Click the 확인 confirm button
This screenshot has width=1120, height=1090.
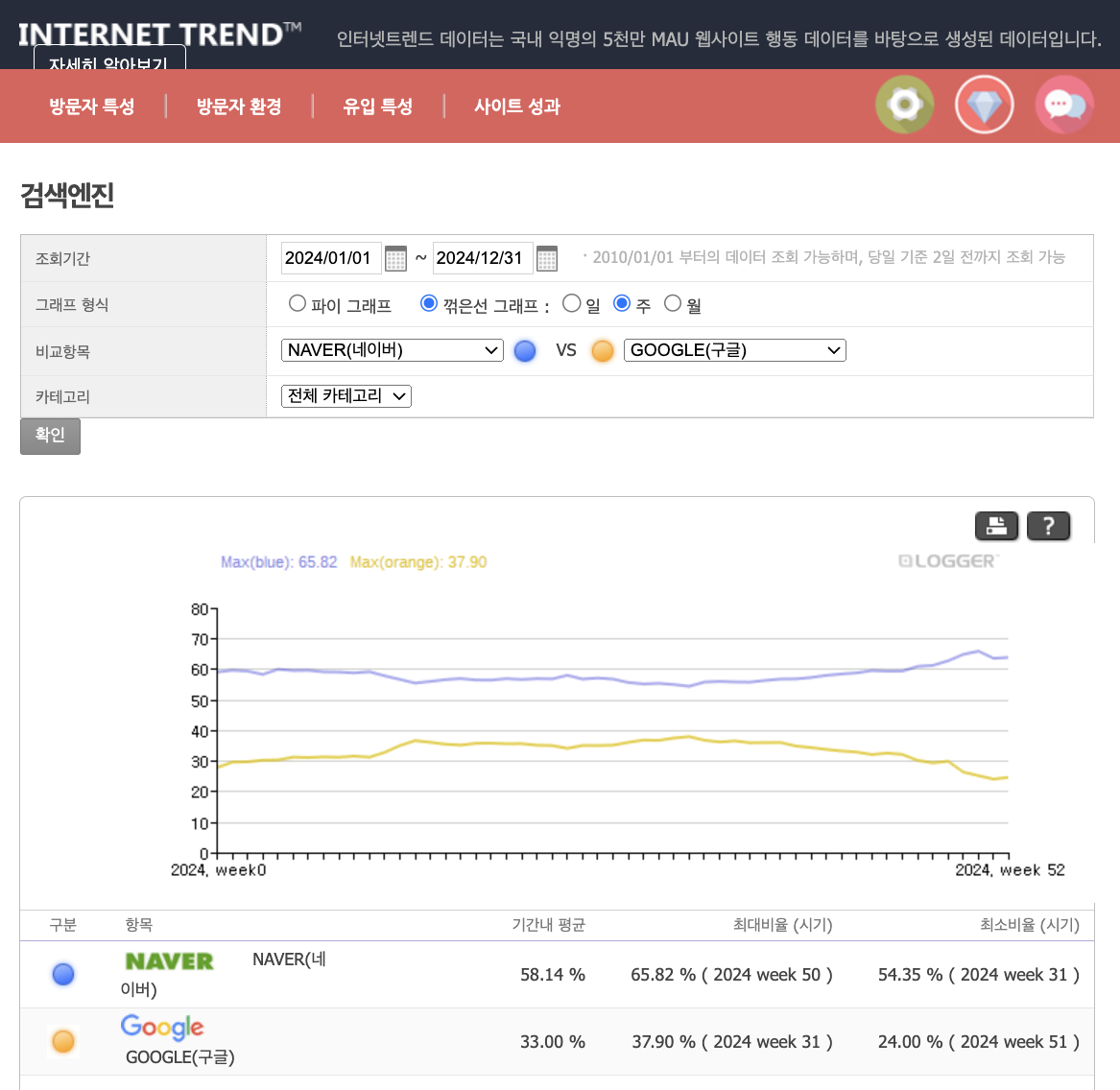[x=50, y=437]
